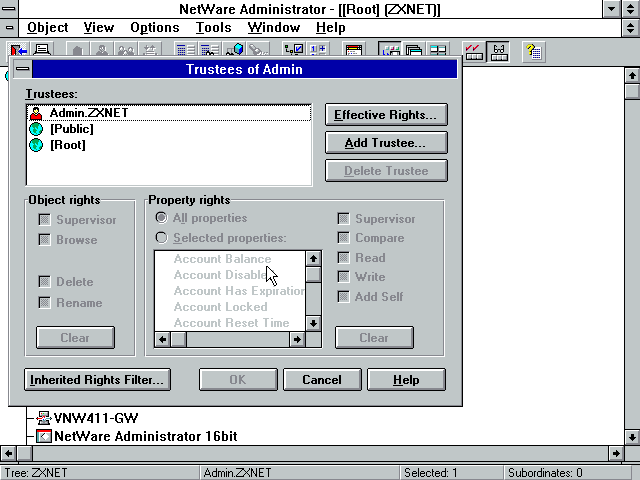640x480 pixels.
Task: Click the create user toolbar icon
Action: click(102, 50)
